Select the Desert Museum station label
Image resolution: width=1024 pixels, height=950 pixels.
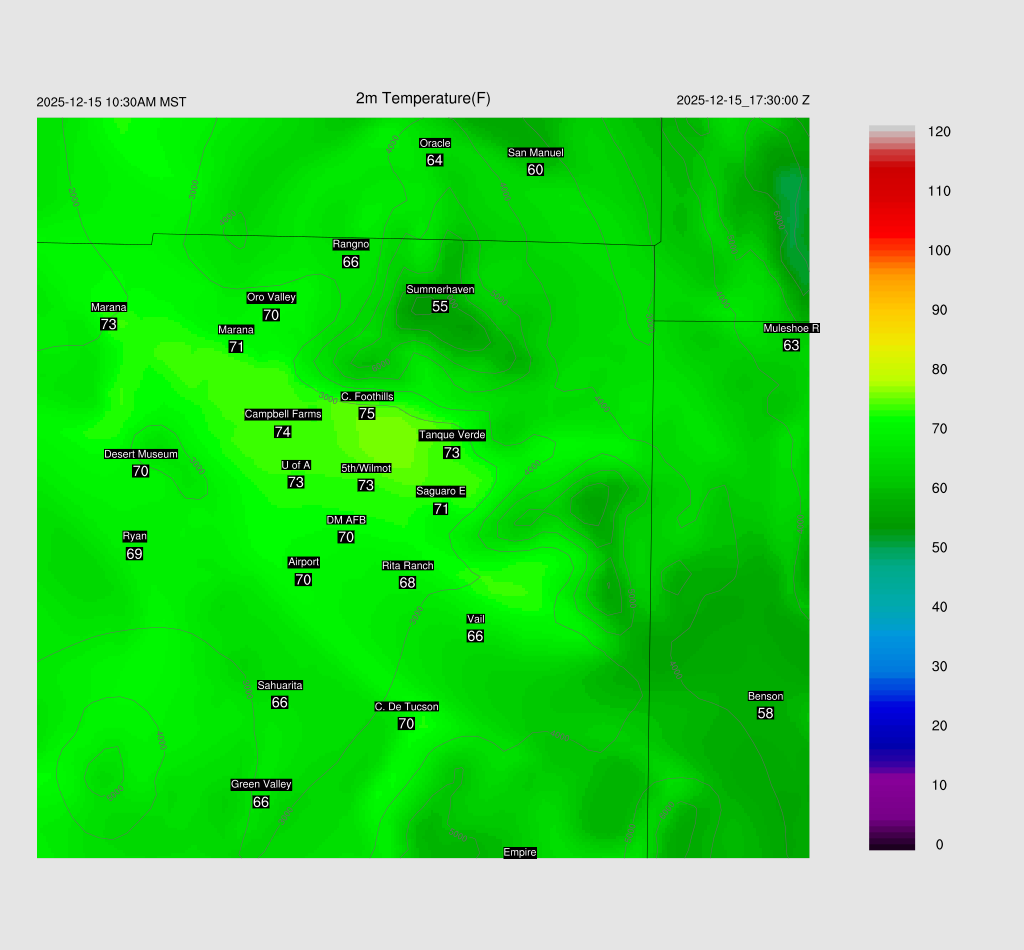[x=141, y=454]
